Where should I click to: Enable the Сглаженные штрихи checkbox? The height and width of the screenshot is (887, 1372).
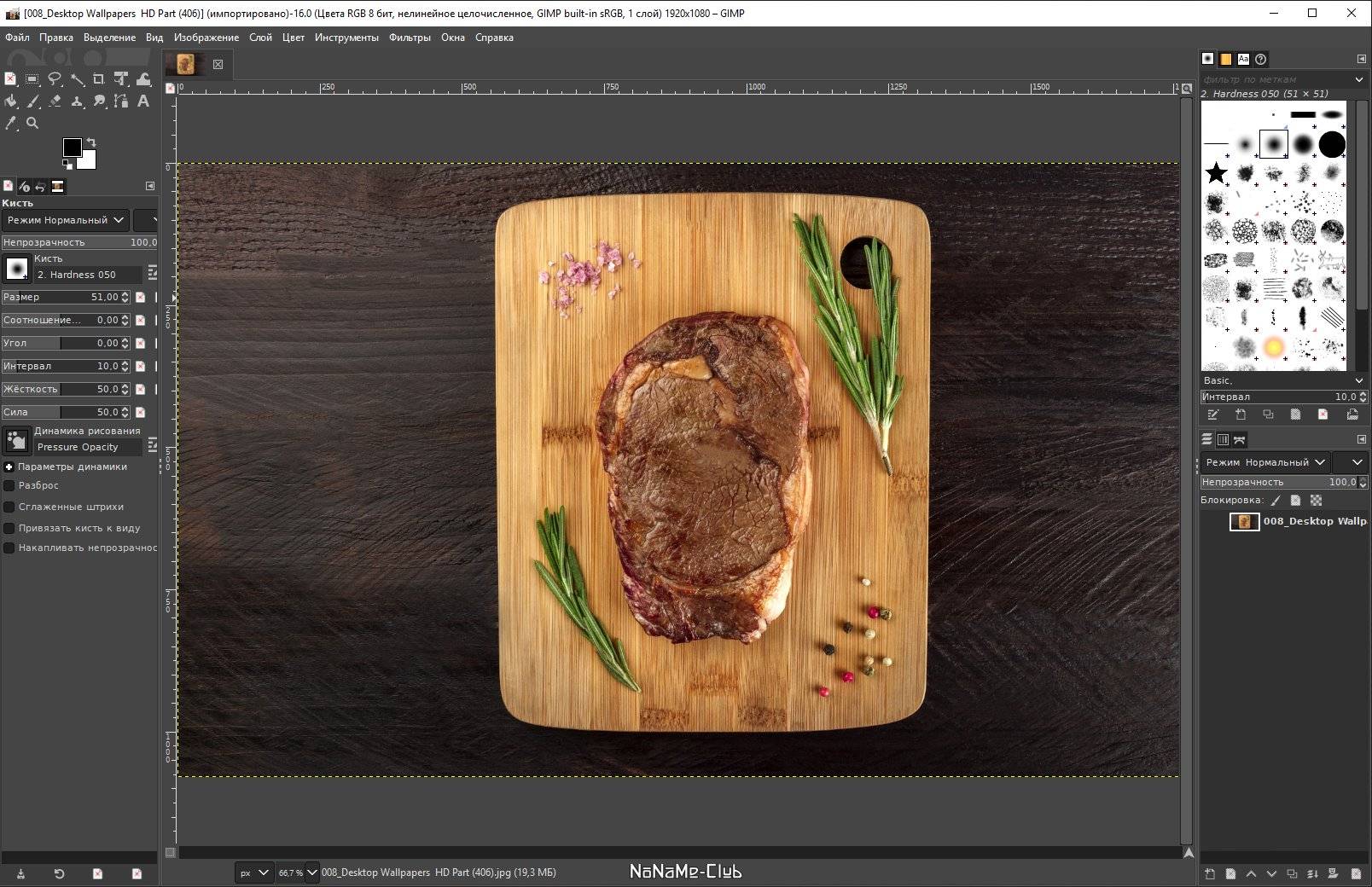(x=9, y=507)
